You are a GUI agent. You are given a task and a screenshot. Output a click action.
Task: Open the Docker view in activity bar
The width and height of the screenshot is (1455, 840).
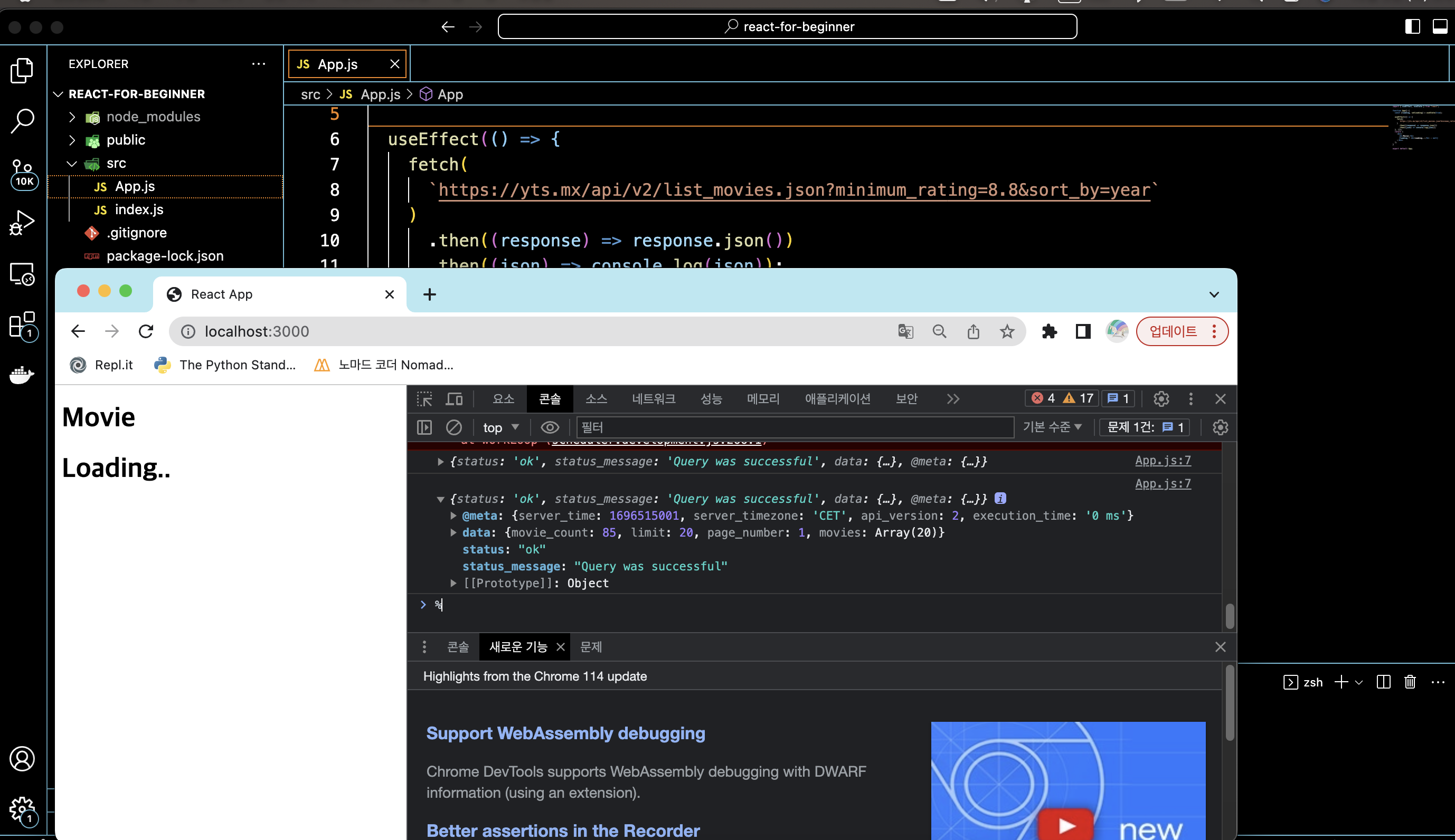[x=22, y=375]
